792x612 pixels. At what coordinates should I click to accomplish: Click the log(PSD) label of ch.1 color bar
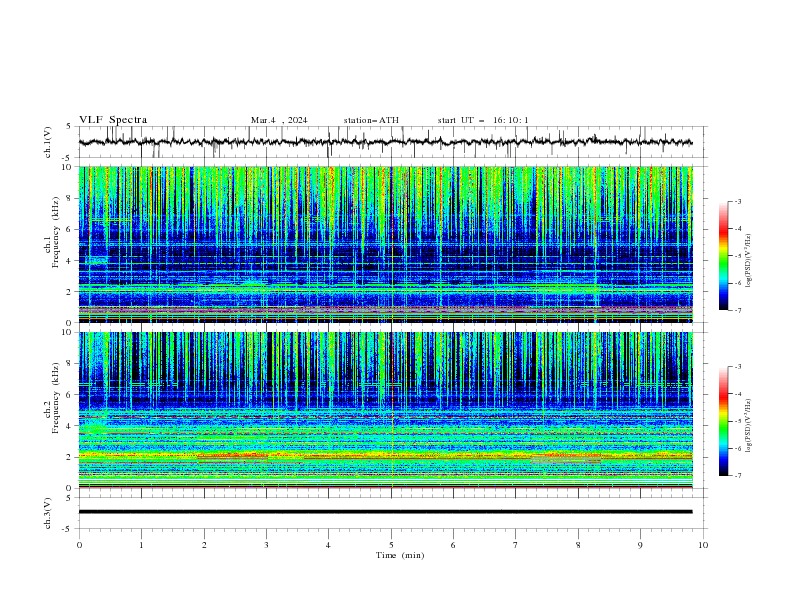pos(749,260)
